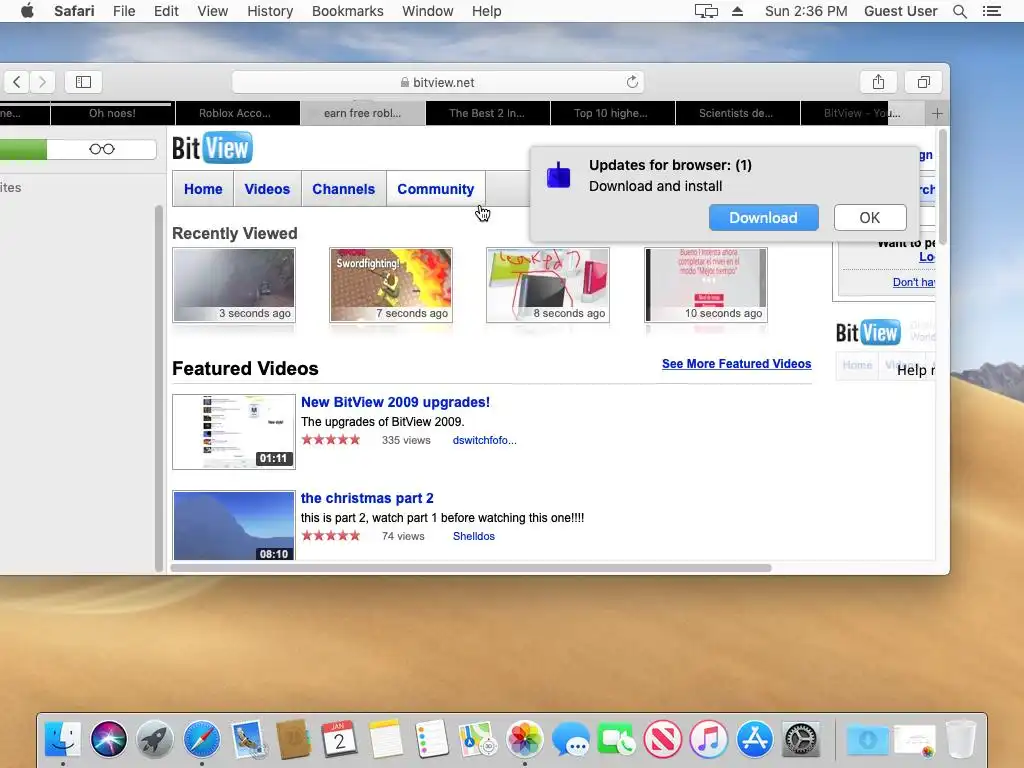Click the bitview.net address bar

pos(438,82)
